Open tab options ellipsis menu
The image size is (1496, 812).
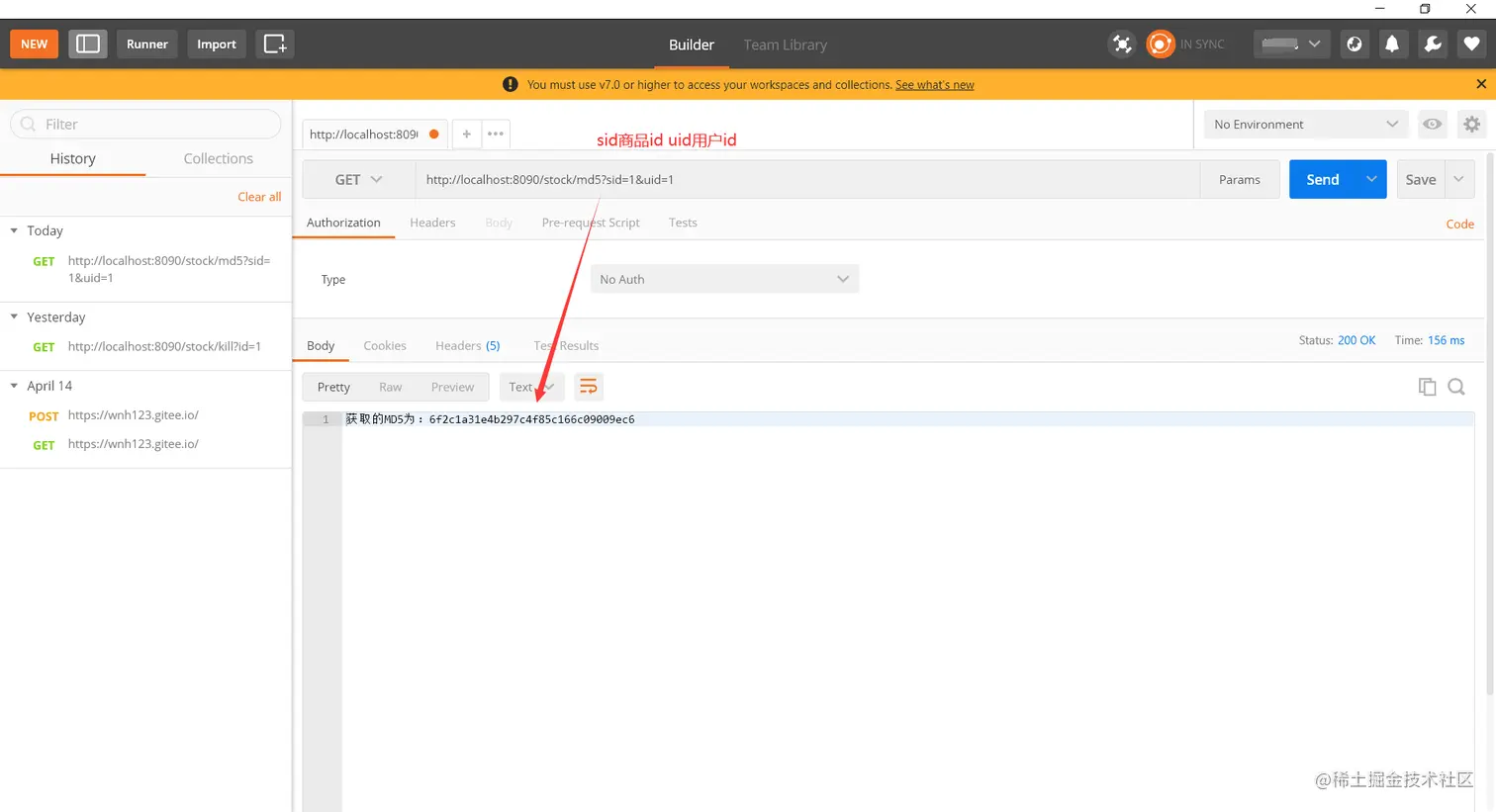[496, 134]
